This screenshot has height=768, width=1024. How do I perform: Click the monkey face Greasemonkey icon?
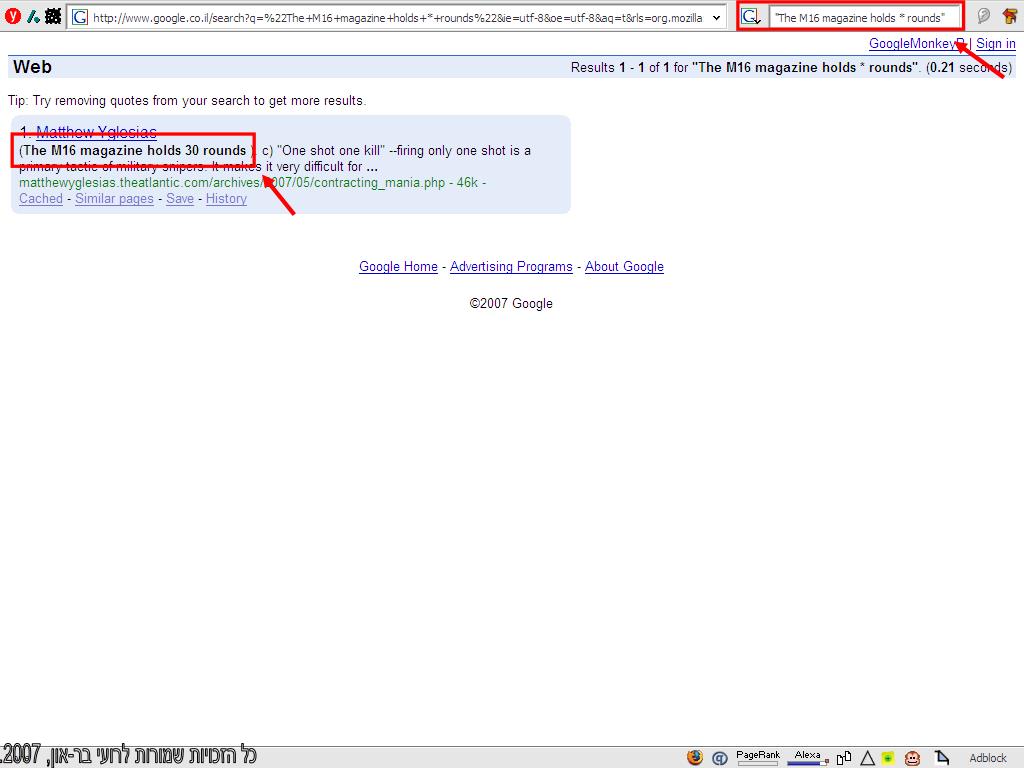coord(912,758)
